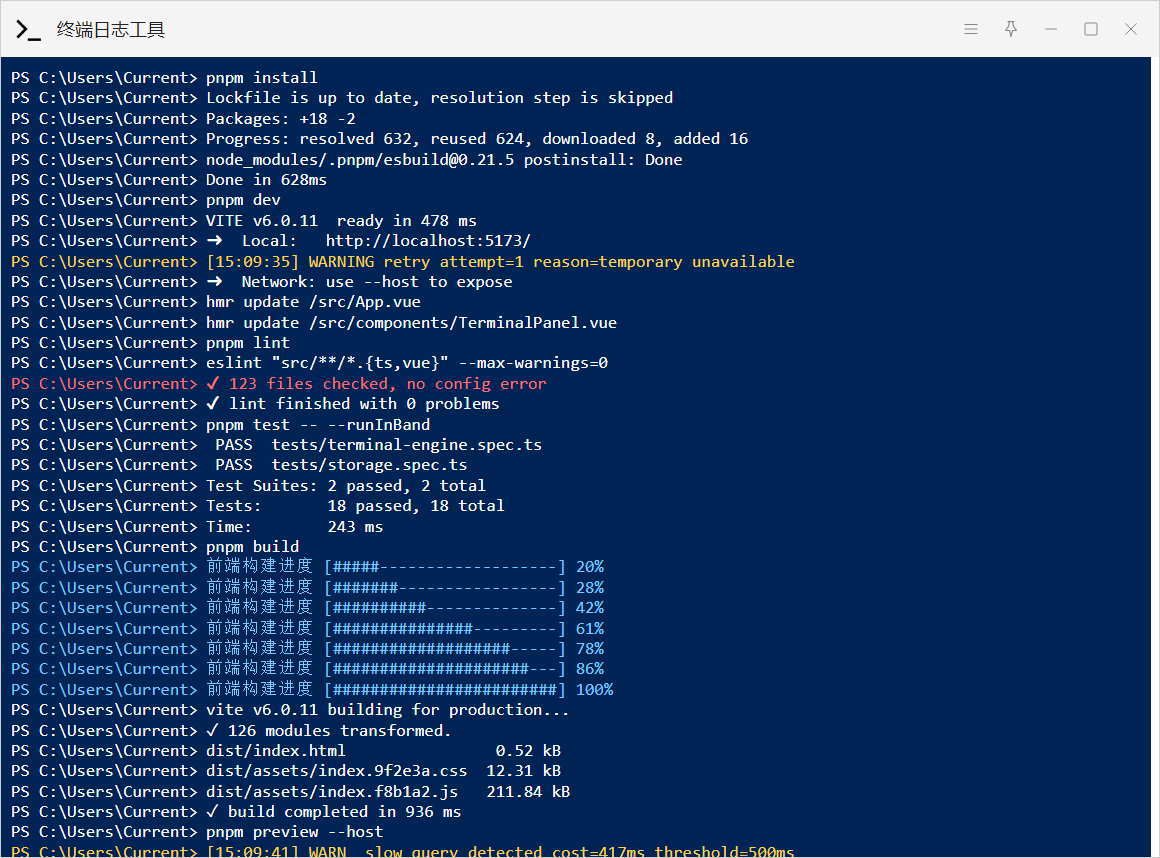This screenshot has width=1160, height=858.
Task: Minimize the terminal log window
Action: (x=1051, y=30)
